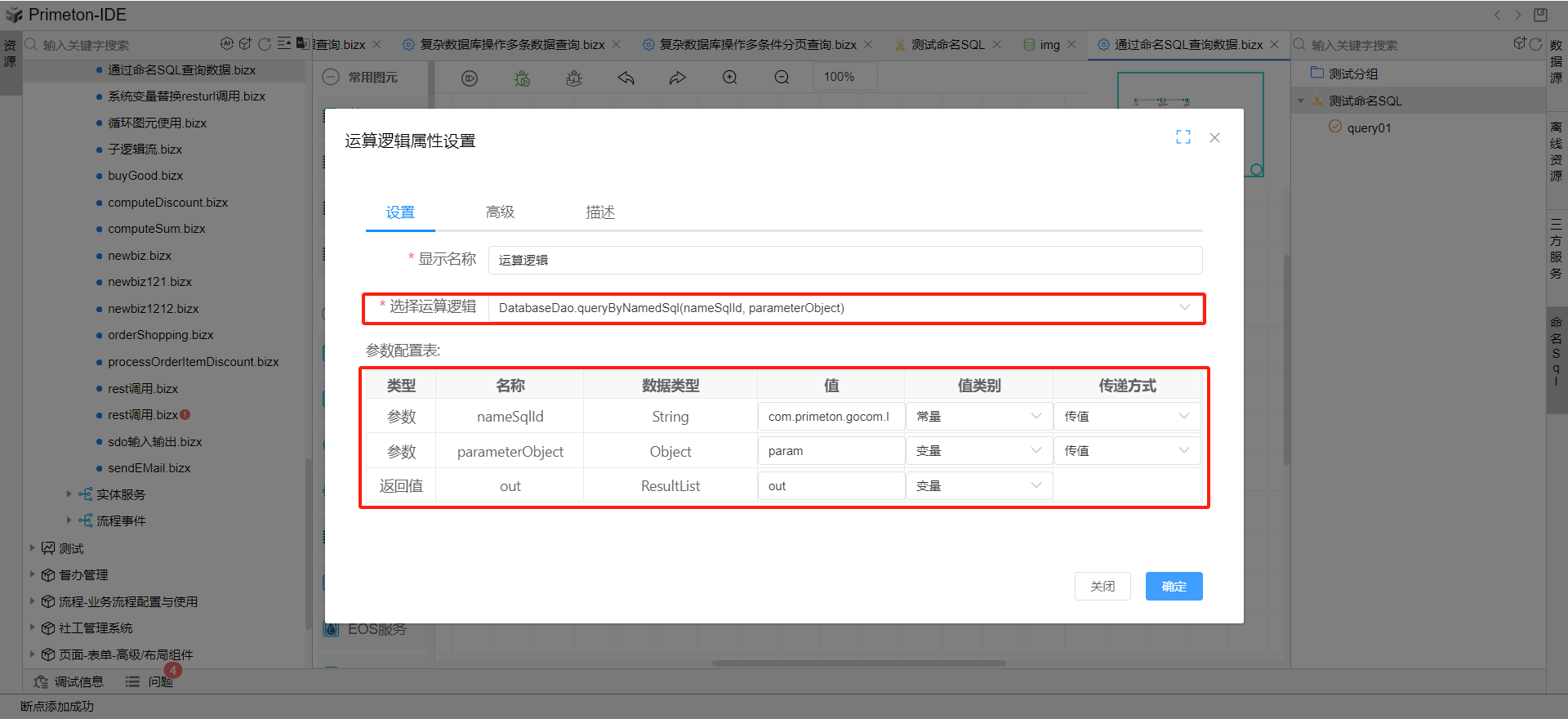Click the save icon in title bar
Screen dimensions: 1568x719
[x=1540, y=15]
